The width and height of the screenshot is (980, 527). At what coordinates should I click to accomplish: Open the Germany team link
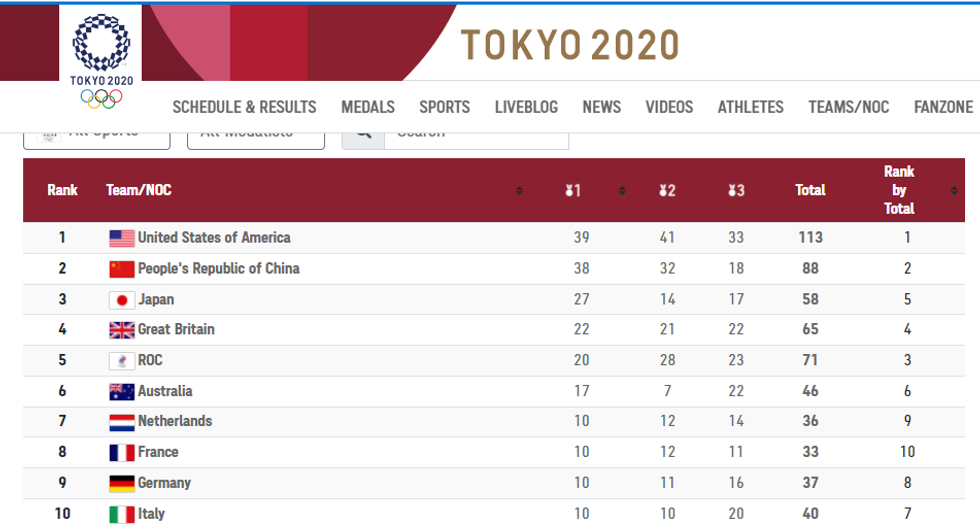click(164, 483)
